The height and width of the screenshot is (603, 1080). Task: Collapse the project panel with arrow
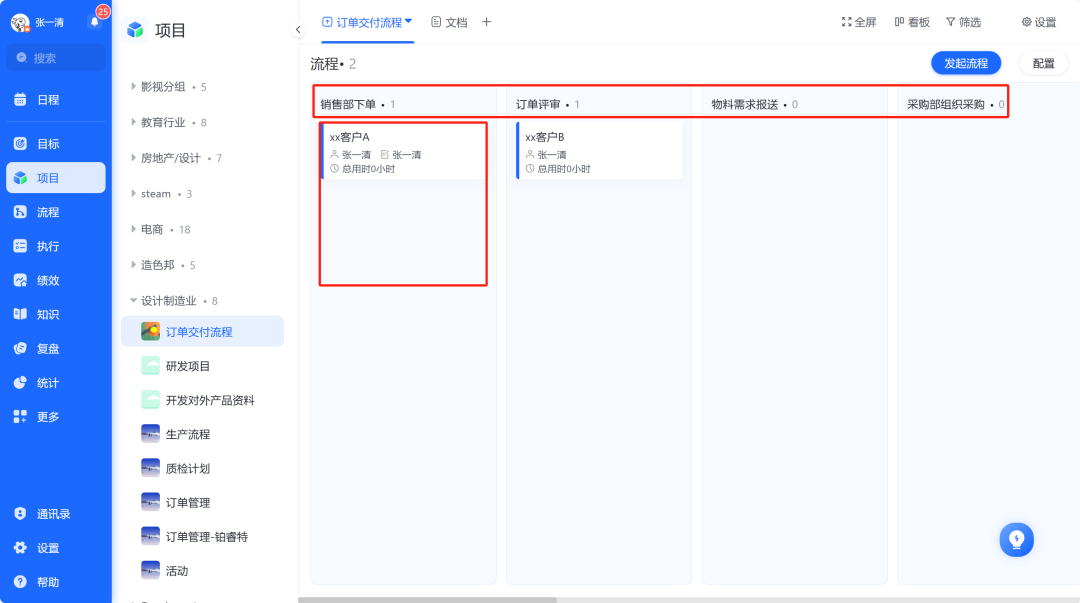pos(298,30)
